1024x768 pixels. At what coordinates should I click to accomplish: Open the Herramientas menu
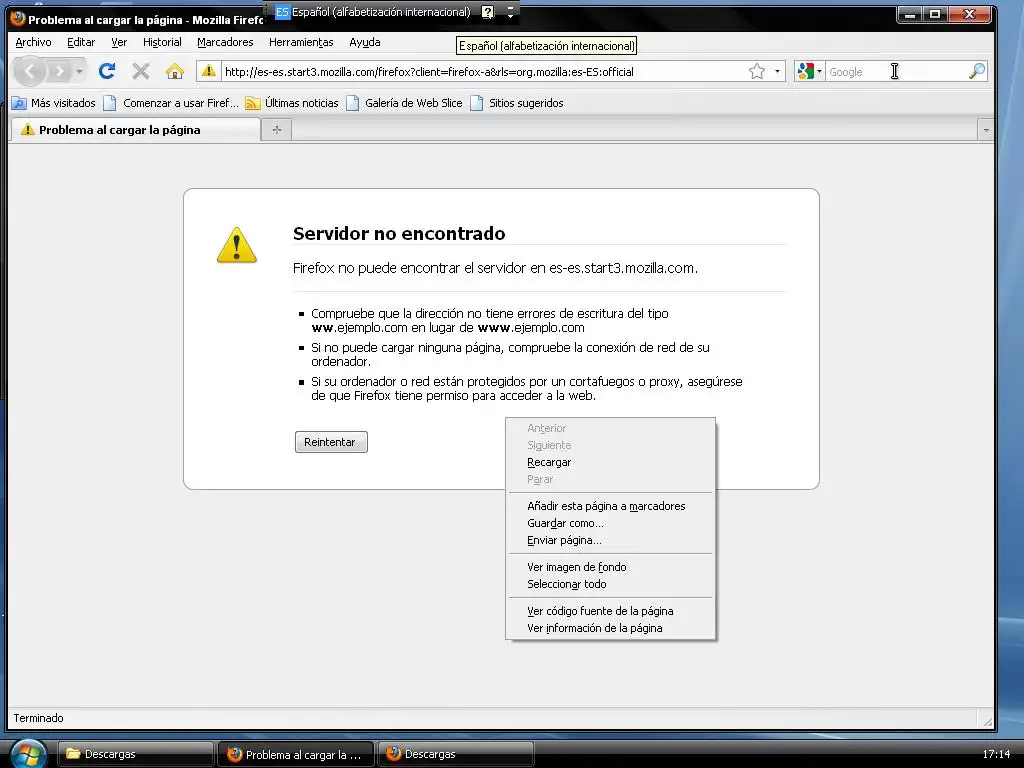[301, 42]
